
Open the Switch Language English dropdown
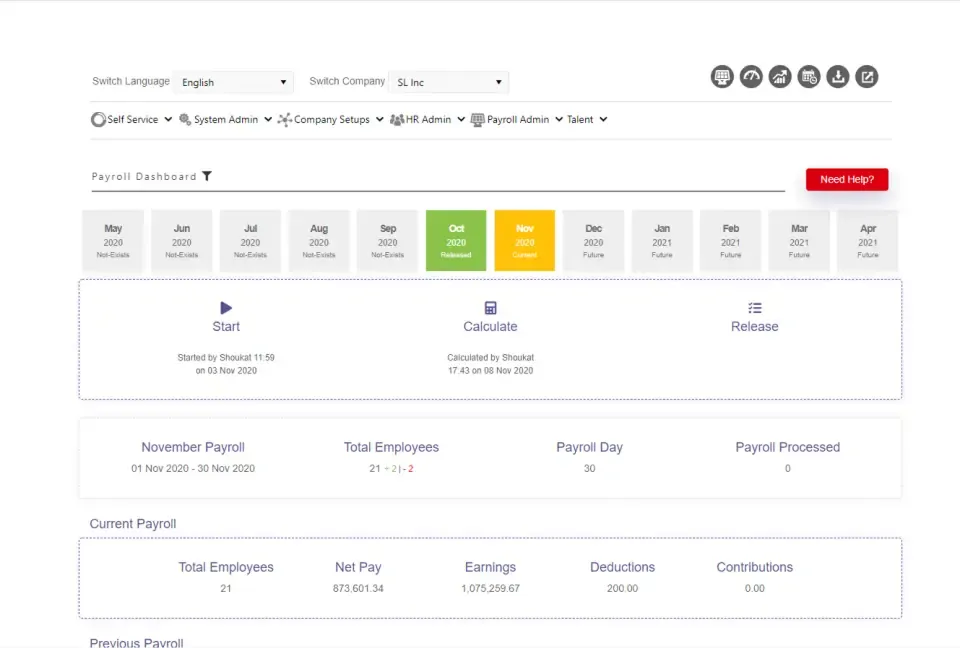(233, 82)
